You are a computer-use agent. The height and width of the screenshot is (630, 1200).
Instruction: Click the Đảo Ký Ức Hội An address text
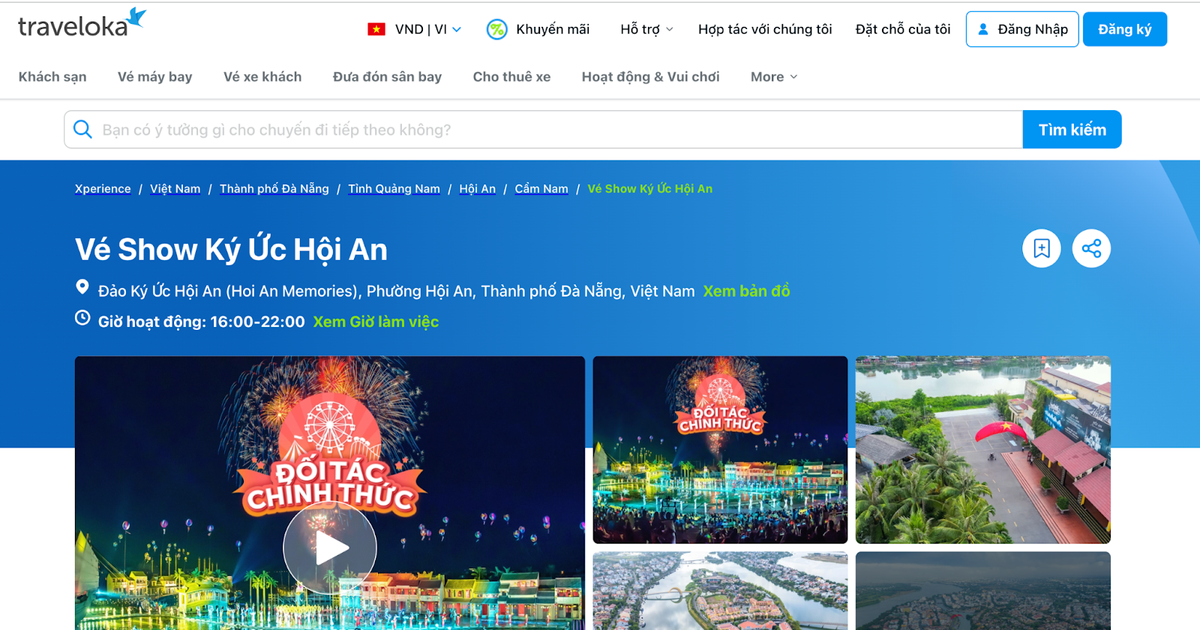(x=396, y=291)
